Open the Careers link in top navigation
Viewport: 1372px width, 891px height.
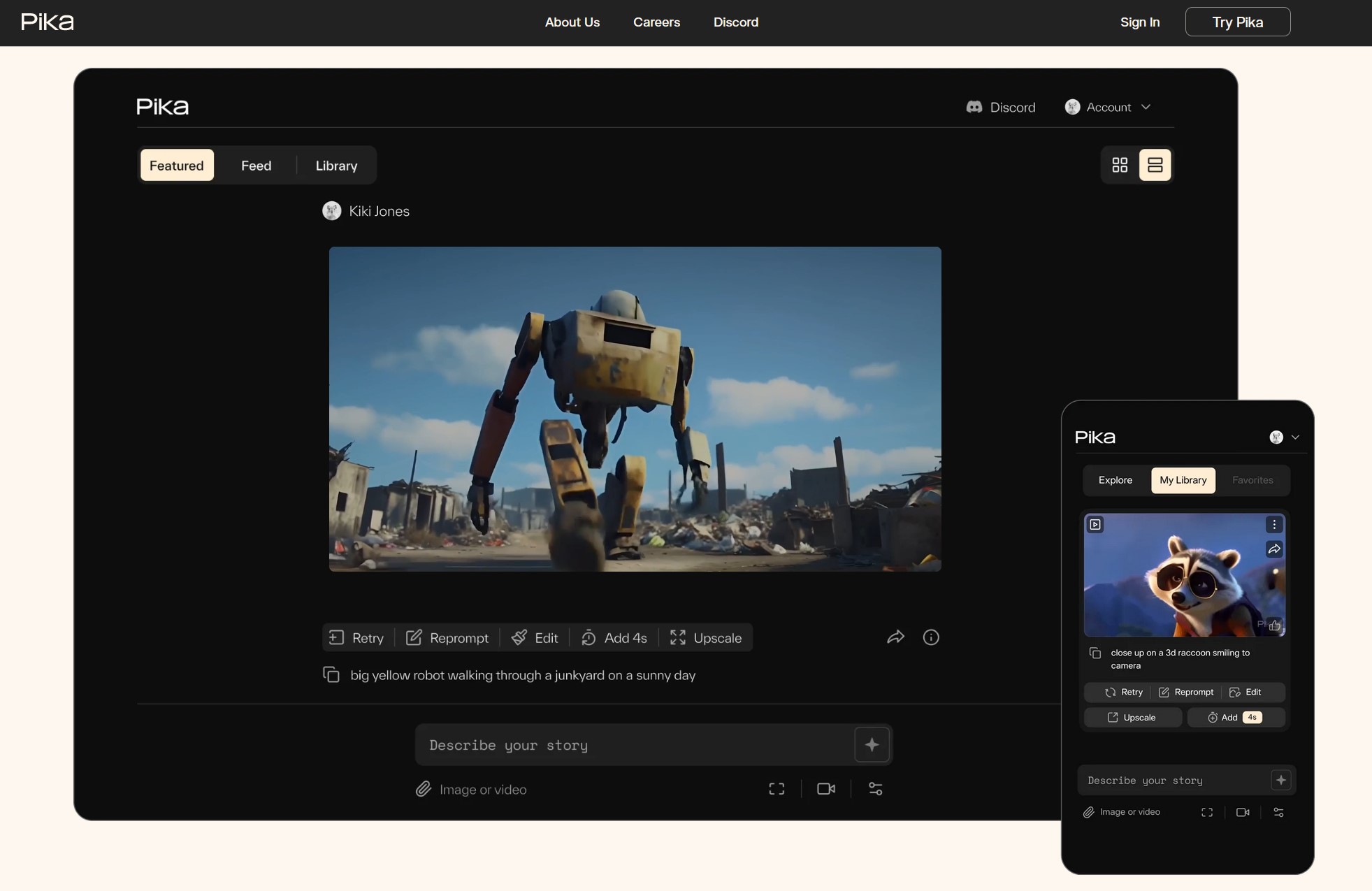[x=656, y=22]
